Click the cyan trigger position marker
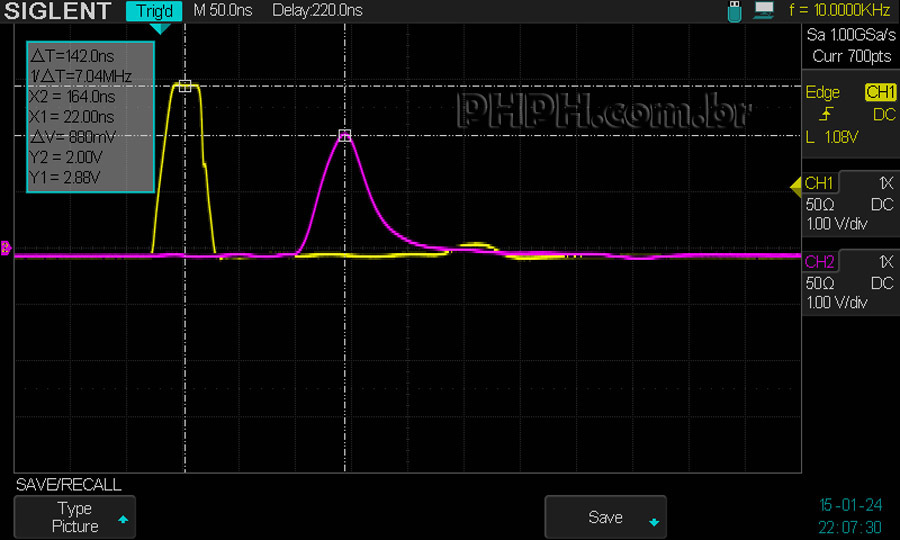The width and height of the screenshot is (900, 540). [159, 29]
